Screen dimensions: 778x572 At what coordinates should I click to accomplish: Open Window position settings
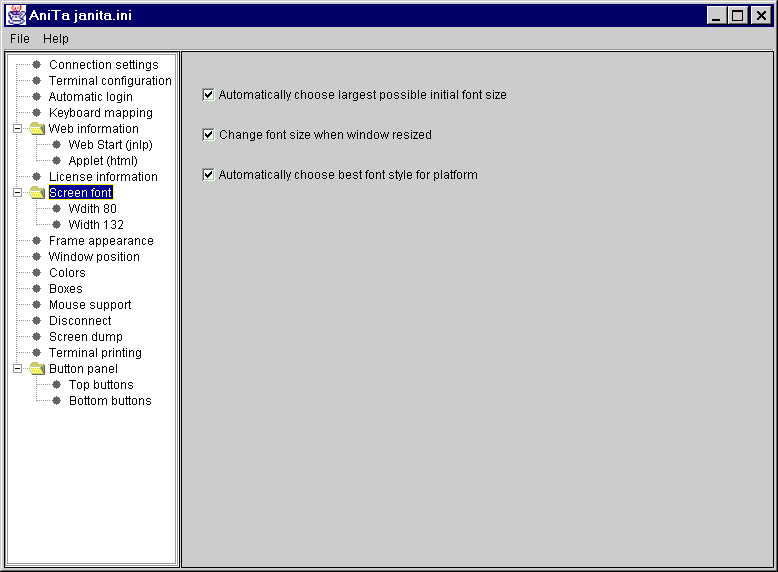click(94, 256)
